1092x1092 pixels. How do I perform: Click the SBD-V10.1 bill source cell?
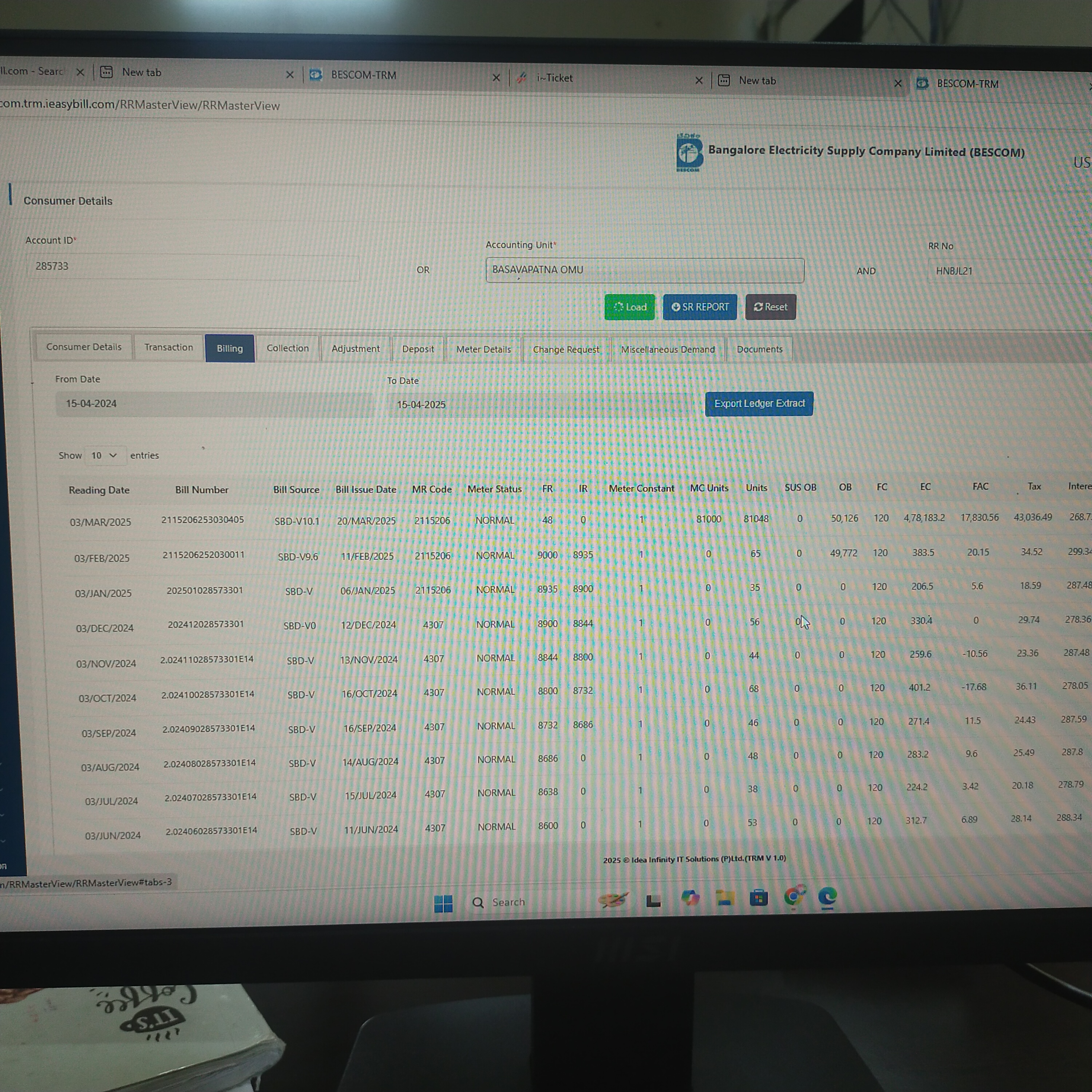[x=297, y=521]
